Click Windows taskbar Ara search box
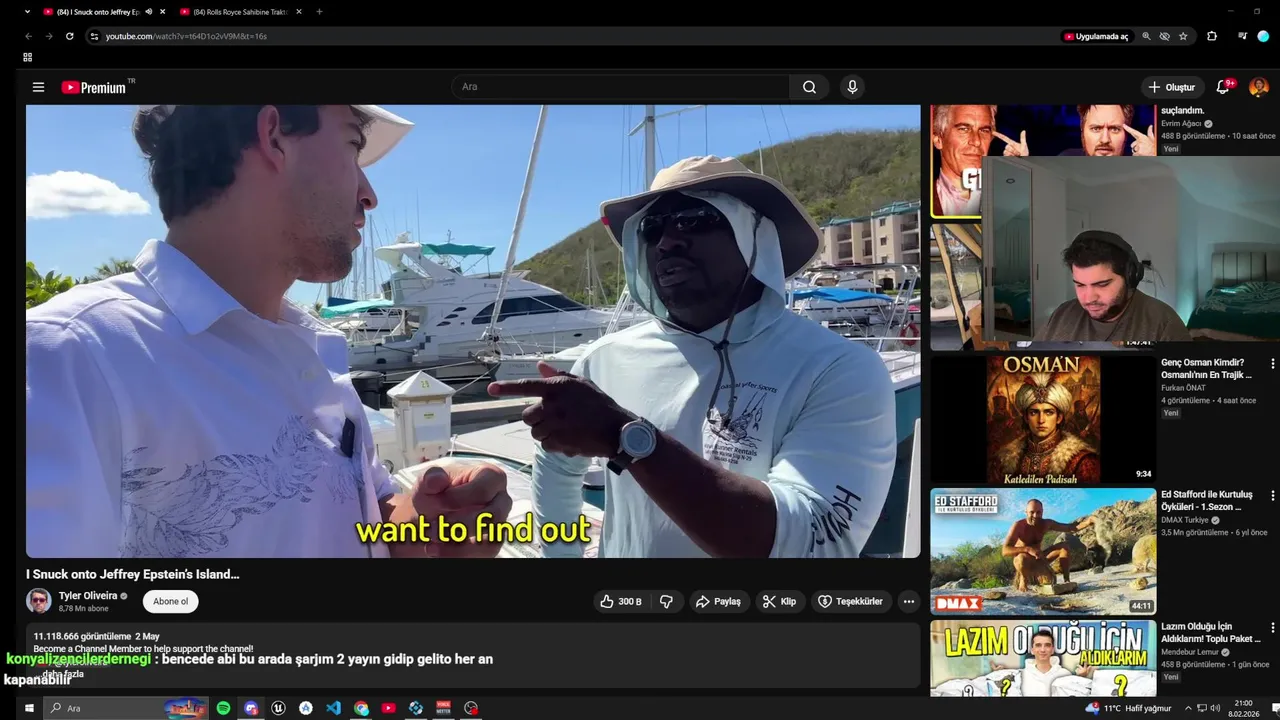The image size is (1280, 720). [x=126, y=708]
